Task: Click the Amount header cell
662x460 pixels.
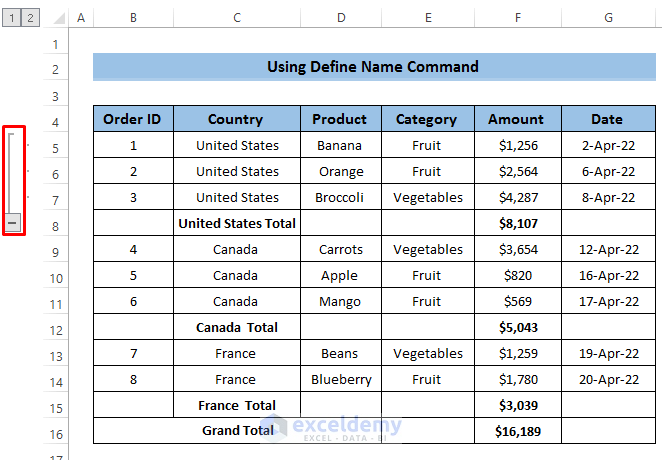Action: tap(517, 119)
